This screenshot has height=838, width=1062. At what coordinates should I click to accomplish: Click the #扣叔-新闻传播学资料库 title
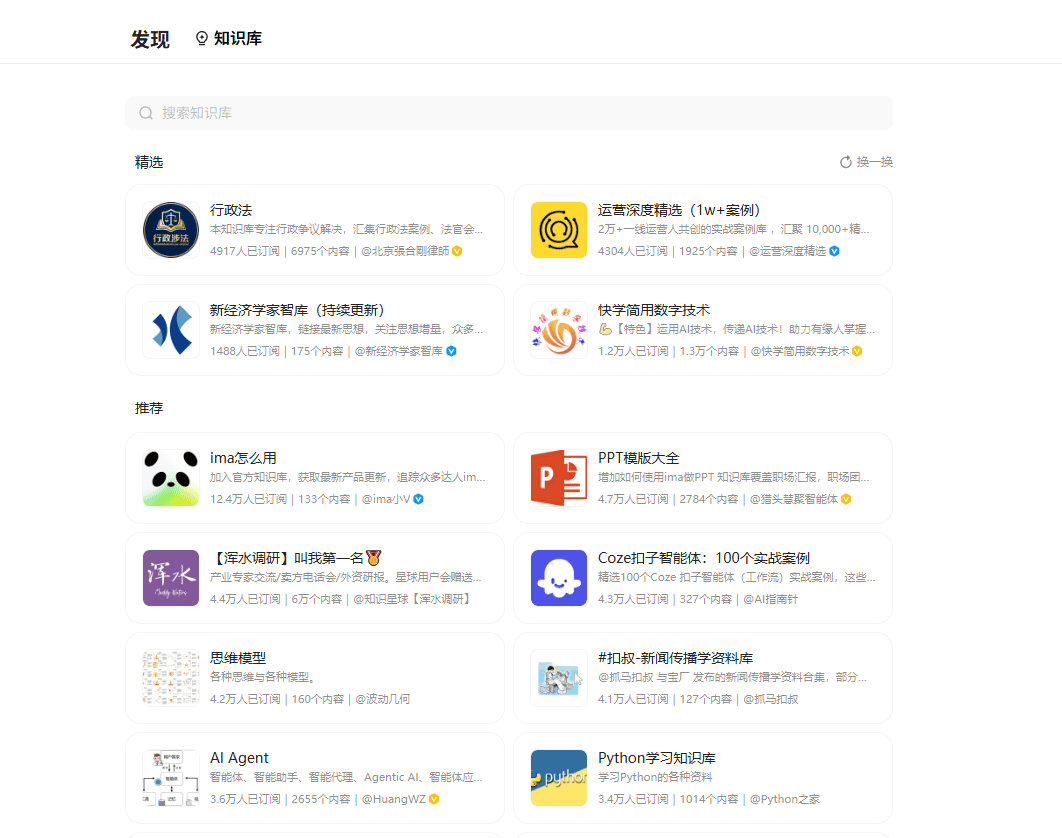point(675,658)
